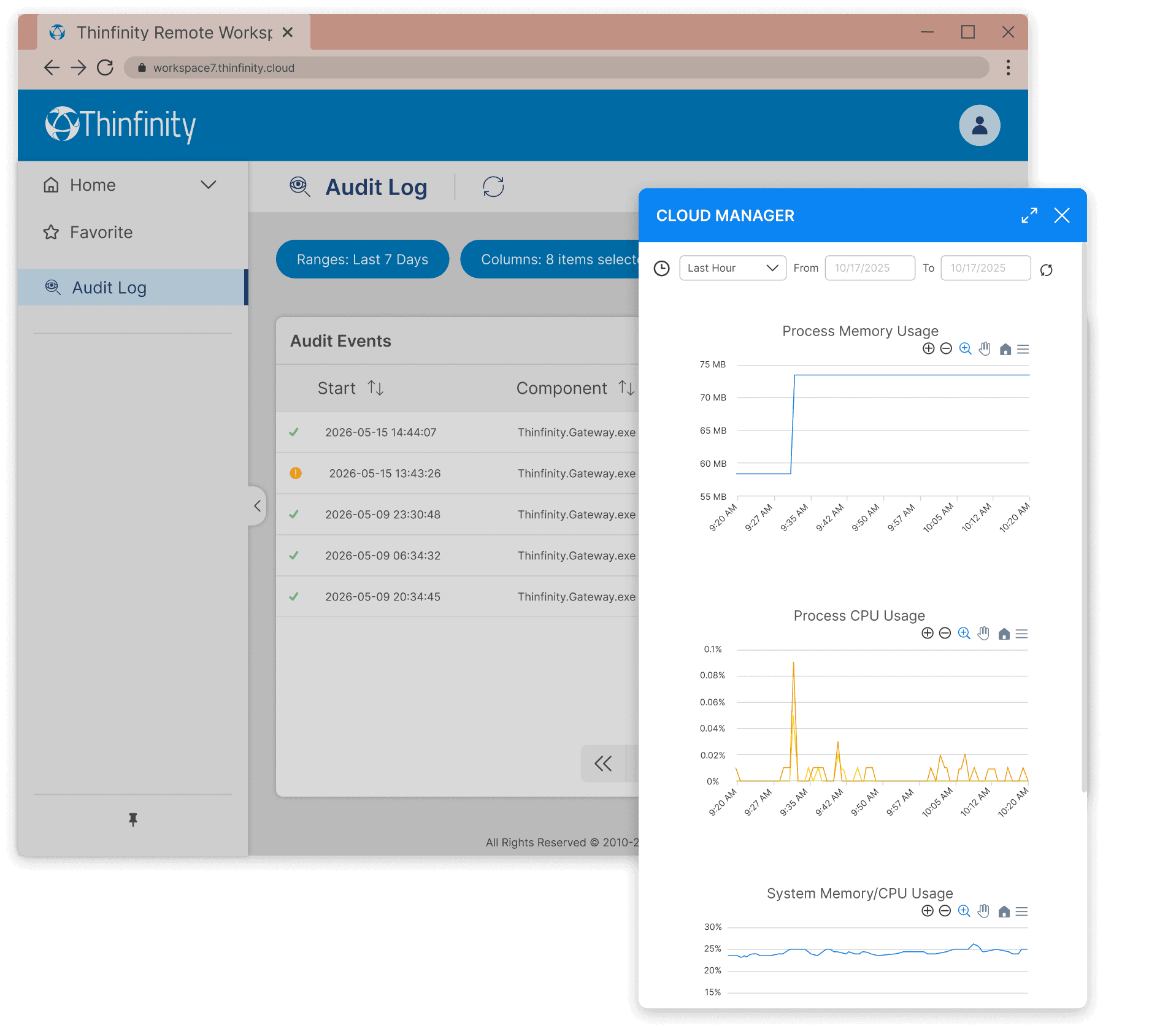This screenshot has height=1031, width=1176.
Task: Open System Memory/CPU Usage chart menu
Action: point(1021,912)
